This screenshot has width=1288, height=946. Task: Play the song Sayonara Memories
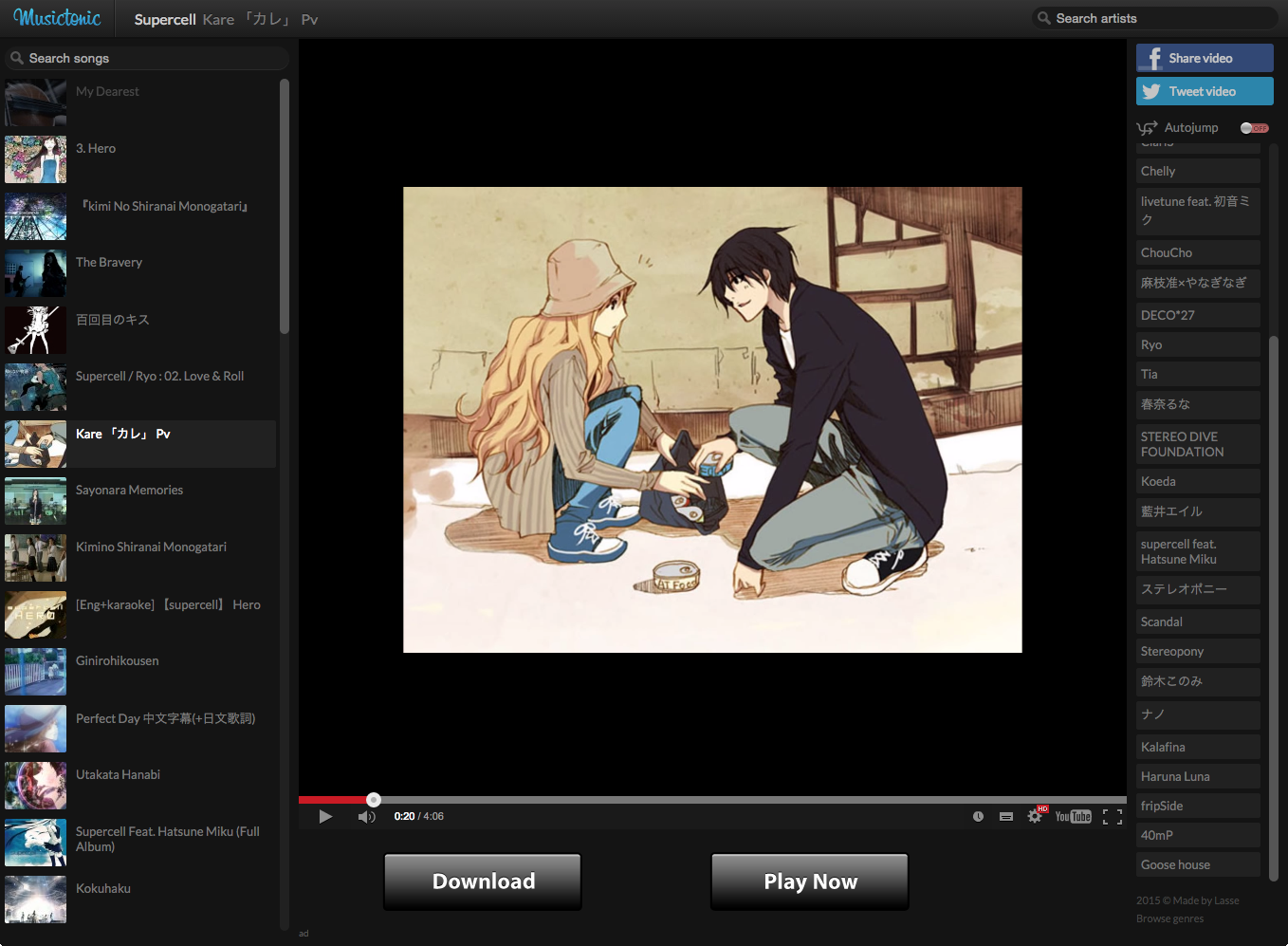click(x=140, y=501)
